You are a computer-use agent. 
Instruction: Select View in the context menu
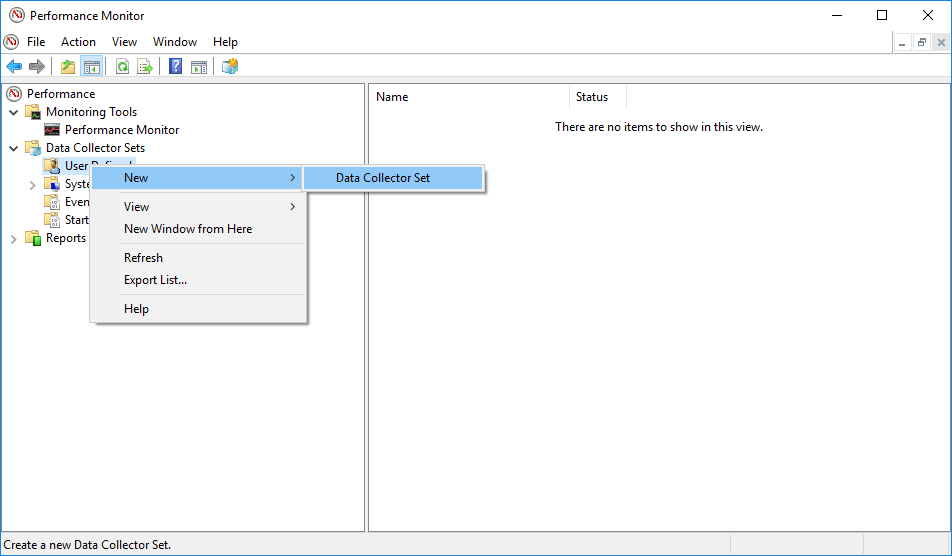pos(198,207)
